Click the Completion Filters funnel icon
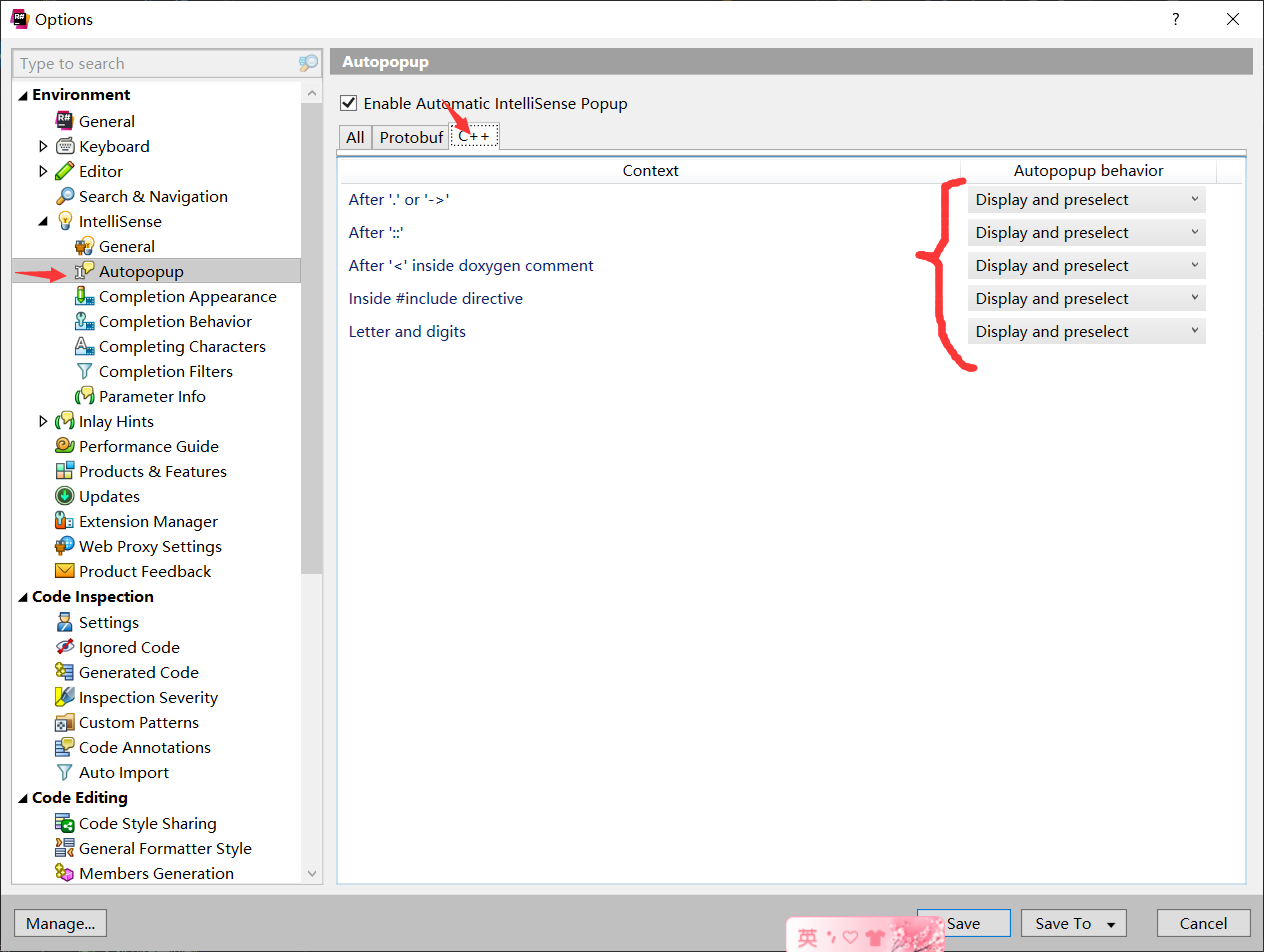1264x952 pixels. coord(84,371)
